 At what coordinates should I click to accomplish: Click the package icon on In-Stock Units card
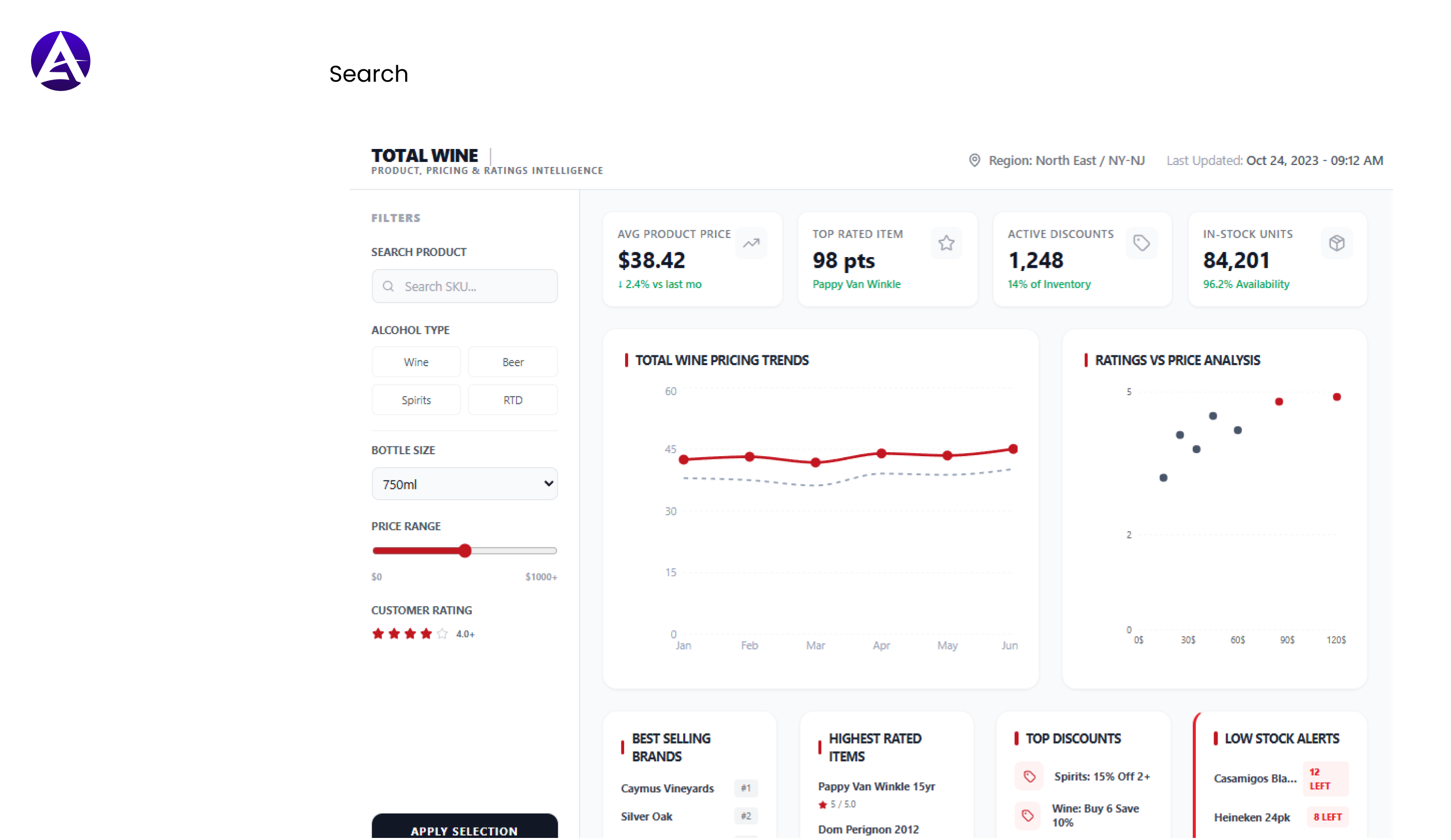pyautogui.click(x=1337, y=244)
